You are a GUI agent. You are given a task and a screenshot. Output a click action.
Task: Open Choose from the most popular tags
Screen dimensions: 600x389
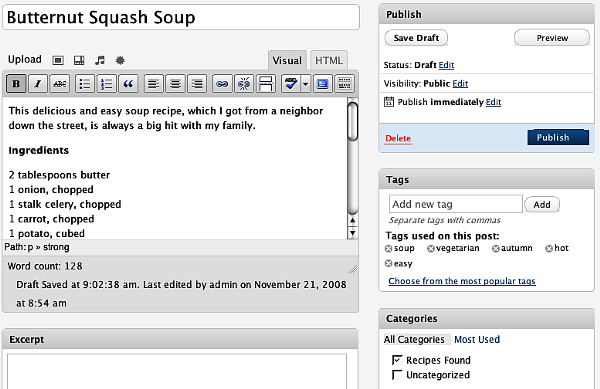(462, 281)
